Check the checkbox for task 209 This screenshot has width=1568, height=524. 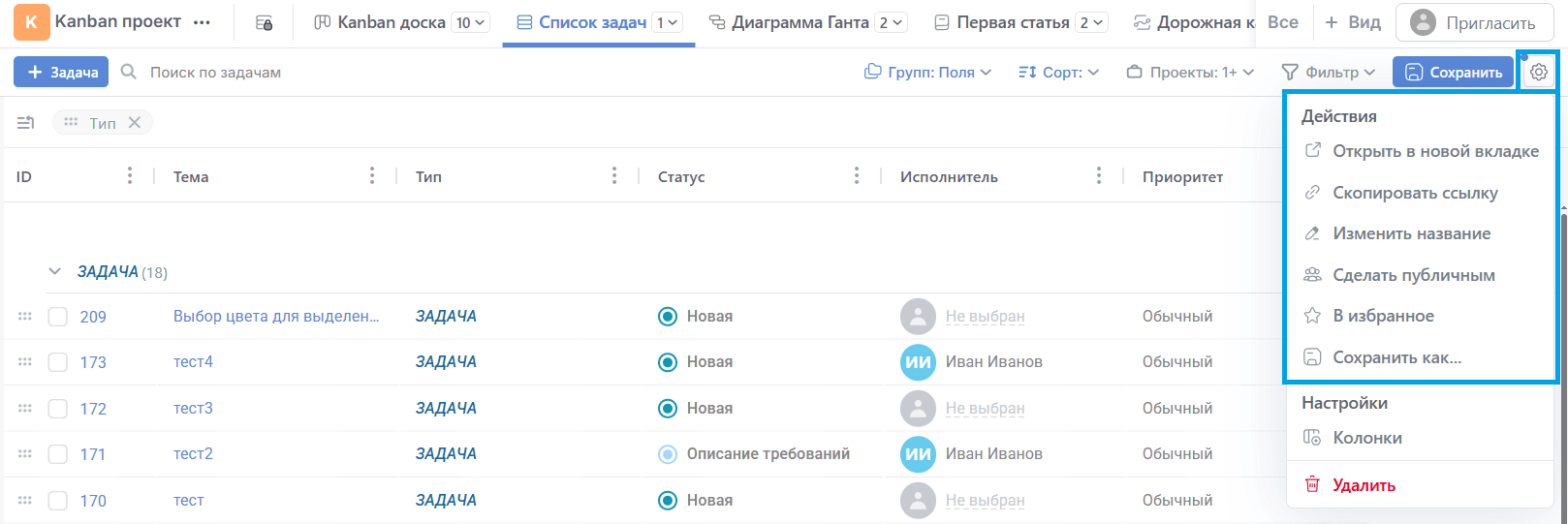[58, 317]
